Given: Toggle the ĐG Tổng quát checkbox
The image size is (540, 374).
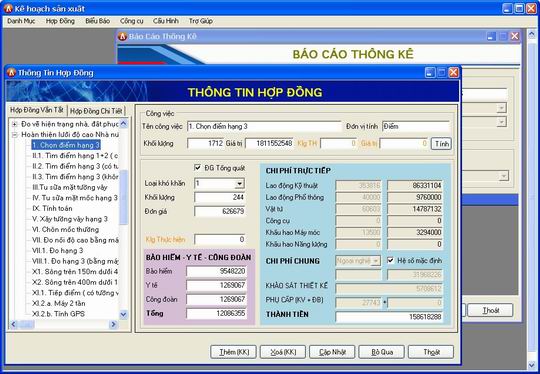Looking at the screenshot, I should [x=197, y=168].
